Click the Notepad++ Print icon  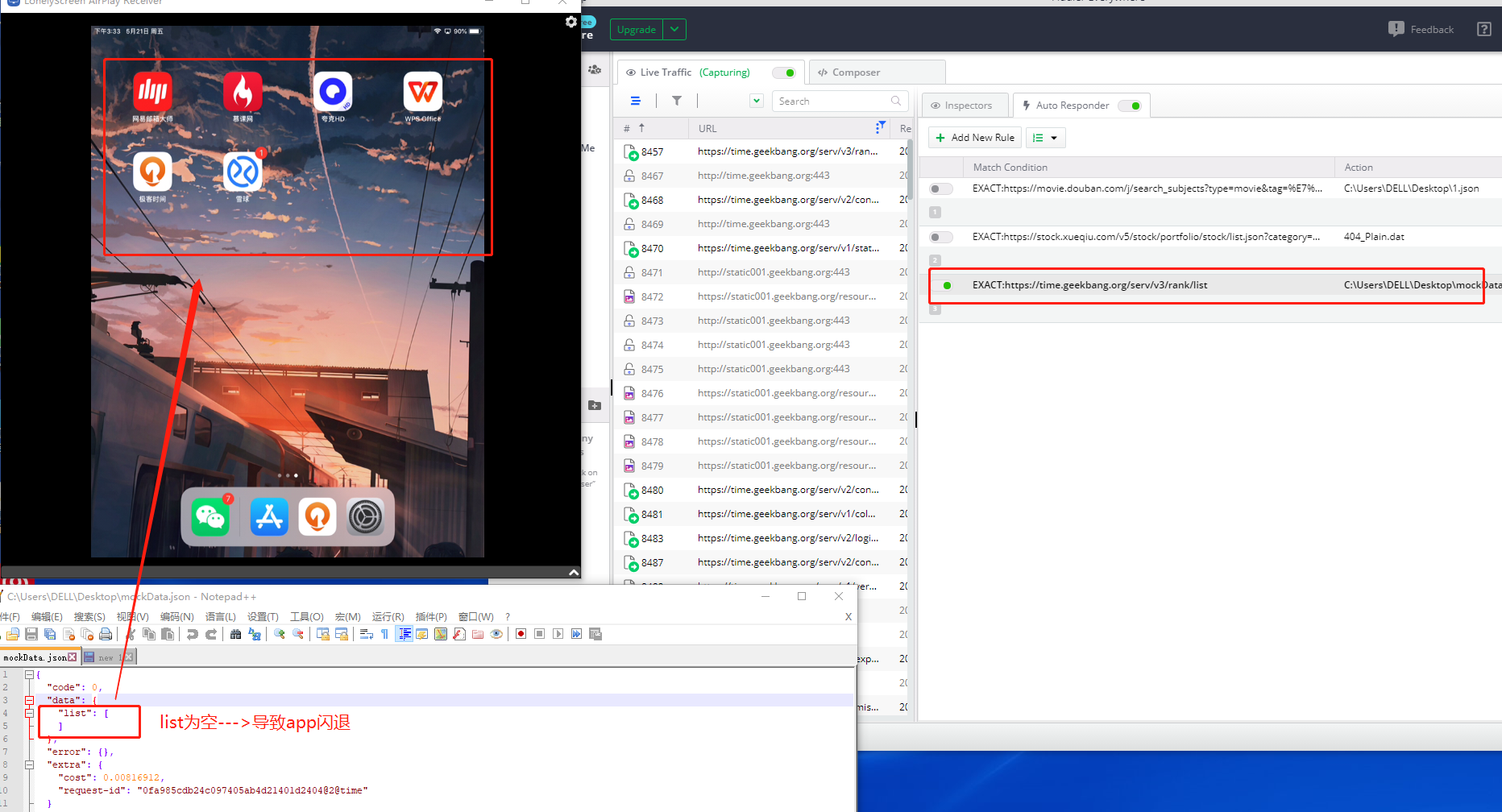[x=106, y=634]
